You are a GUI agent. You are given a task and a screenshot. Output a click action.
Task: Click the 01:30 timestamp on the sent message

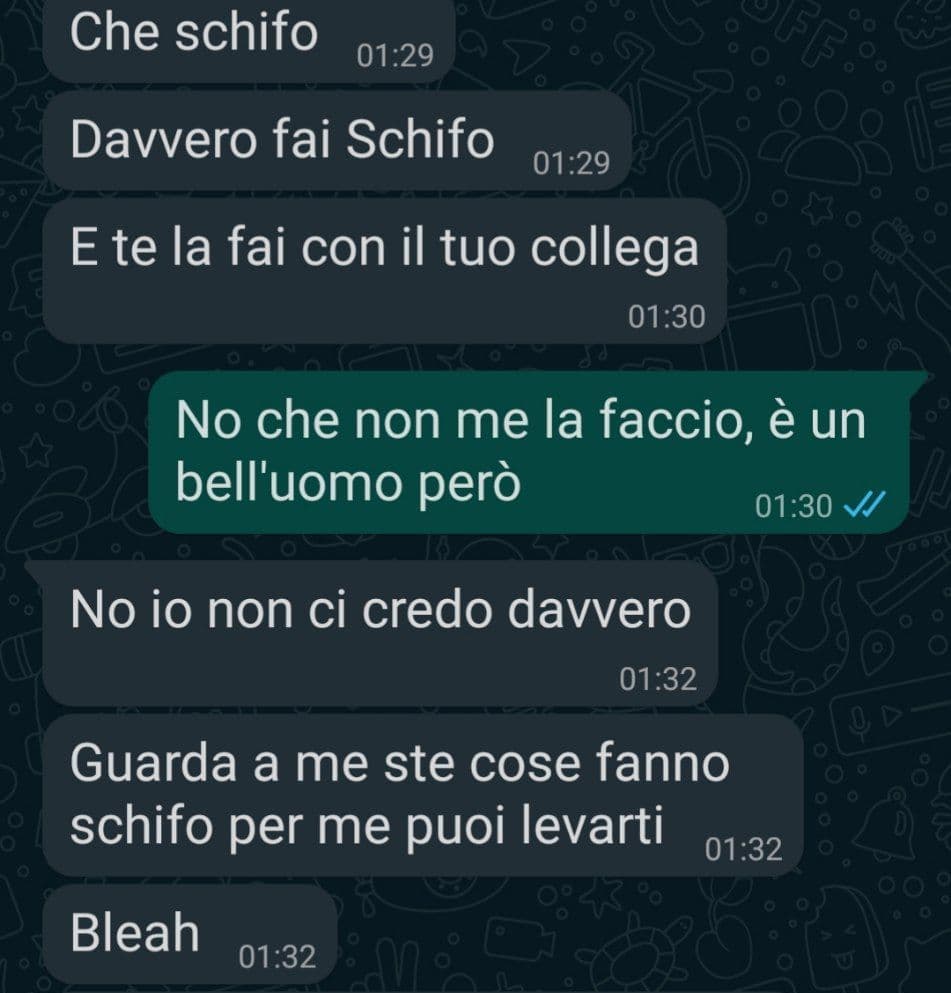(793, 507)
